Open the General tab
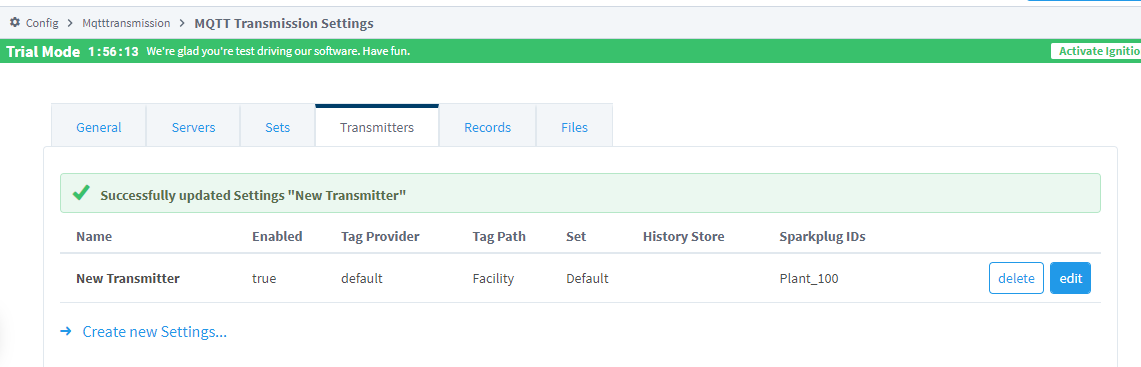1141x367 pixels. (99, 127)
